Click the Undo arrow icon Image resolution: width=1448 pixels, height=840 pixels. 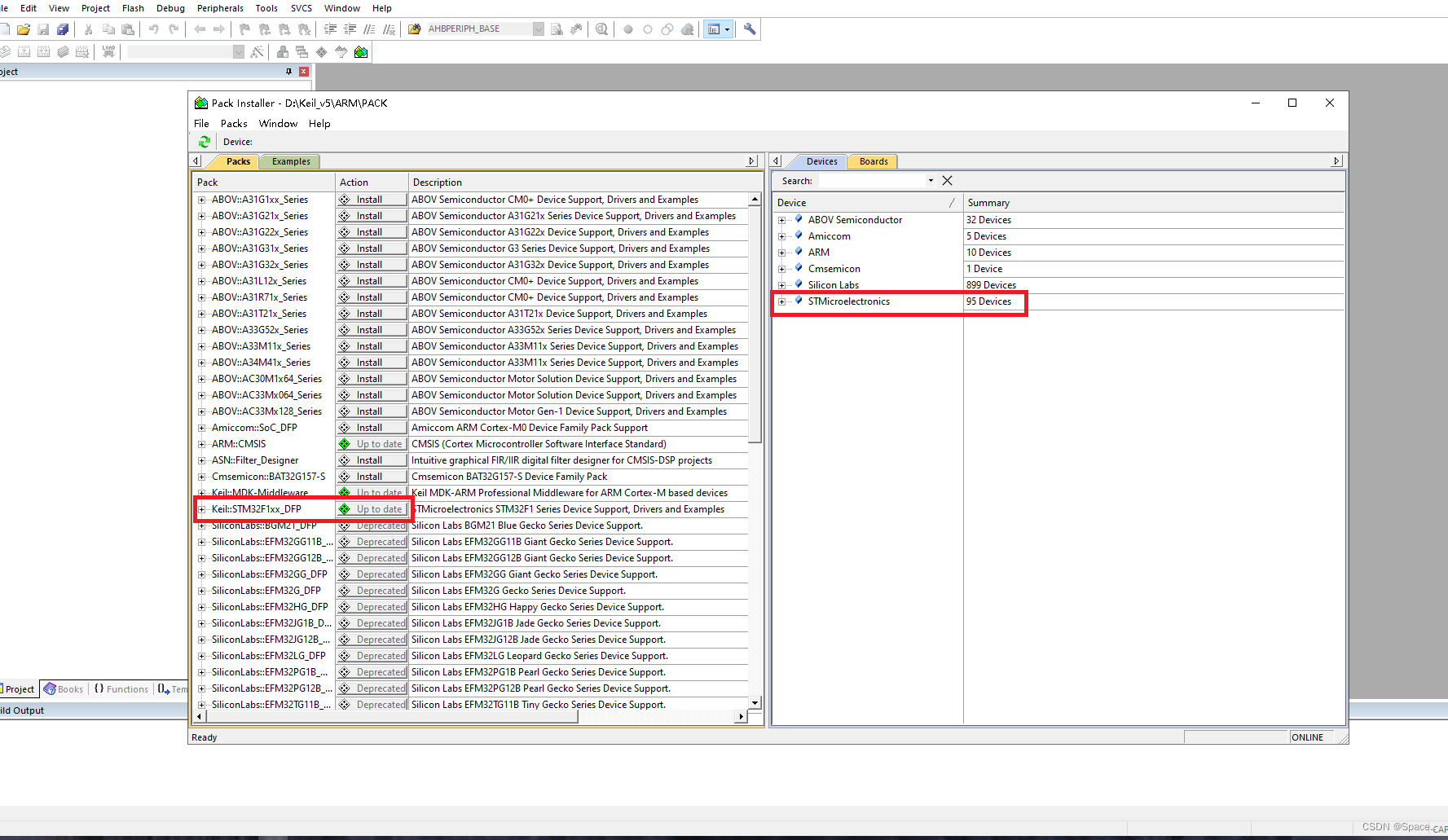(x=153, y=29)
